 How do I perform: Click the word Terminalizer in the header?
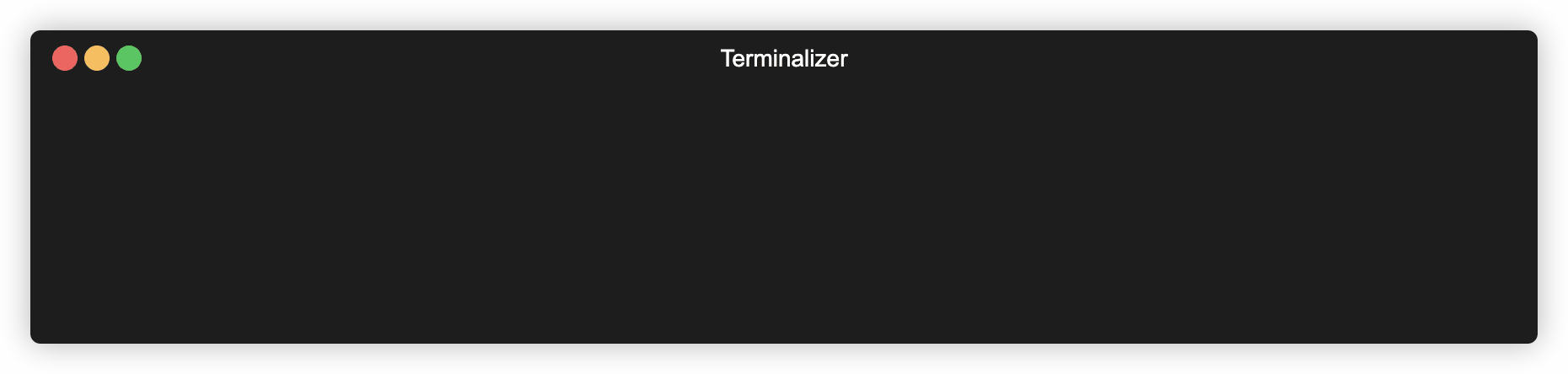[x=784, y=58]
